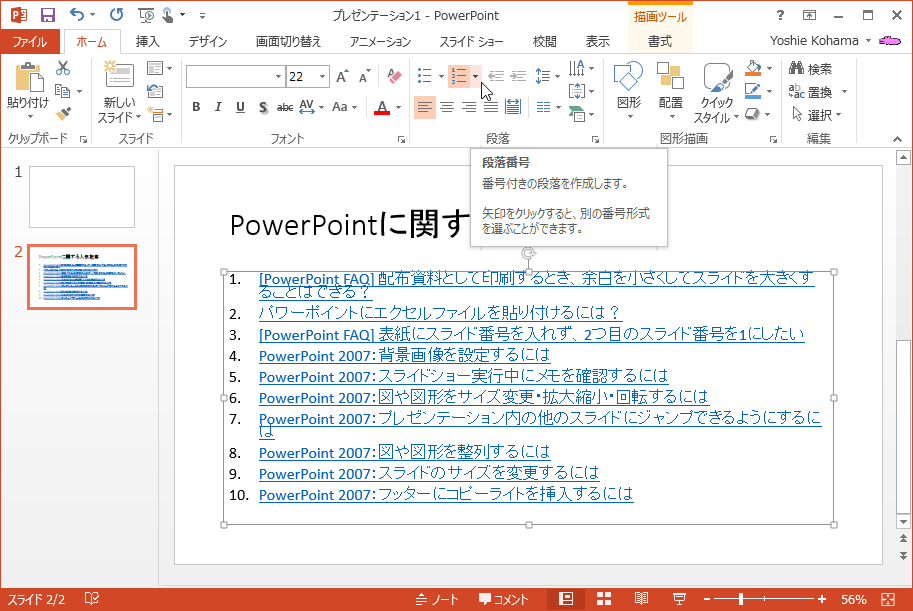Toggle Strikethrough (abc) formatting
The width and height of the screenshot is (913, 611).
point(285,107)
